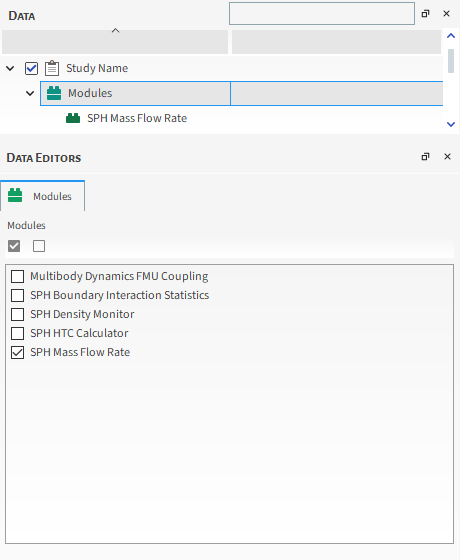
Task: Enable SPH HTC Calculator module
Action: tap(18, 333)
